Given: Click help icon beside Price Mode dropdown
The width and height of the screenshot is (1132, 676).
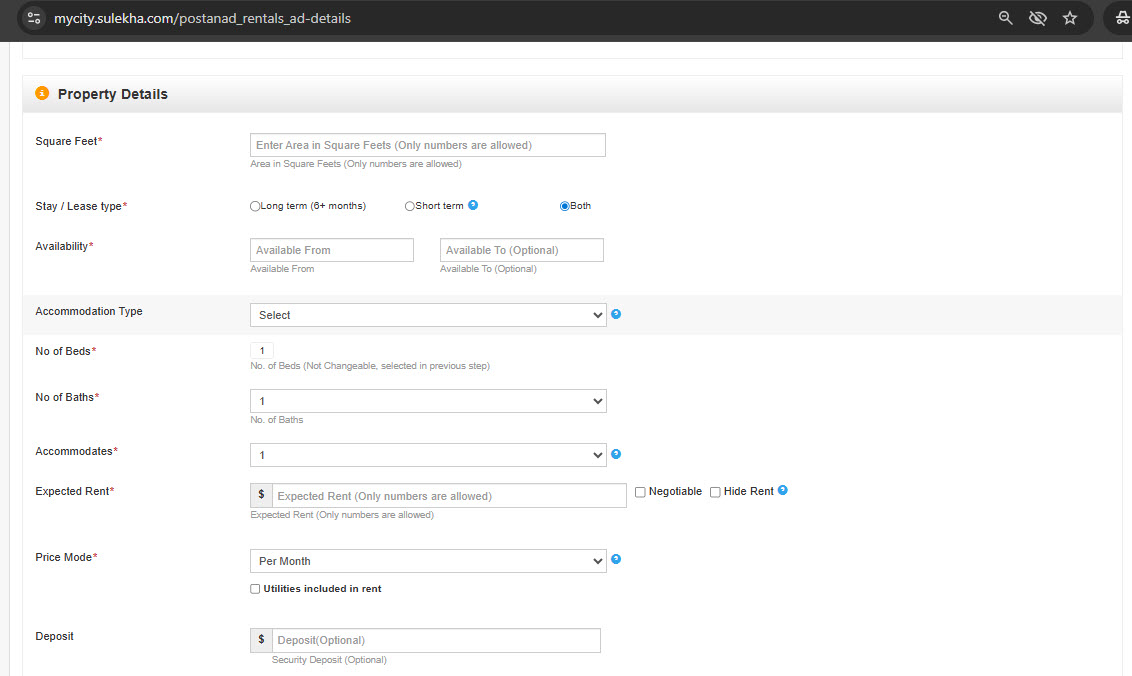Looking at the screenshot, I should coord(616,559).
